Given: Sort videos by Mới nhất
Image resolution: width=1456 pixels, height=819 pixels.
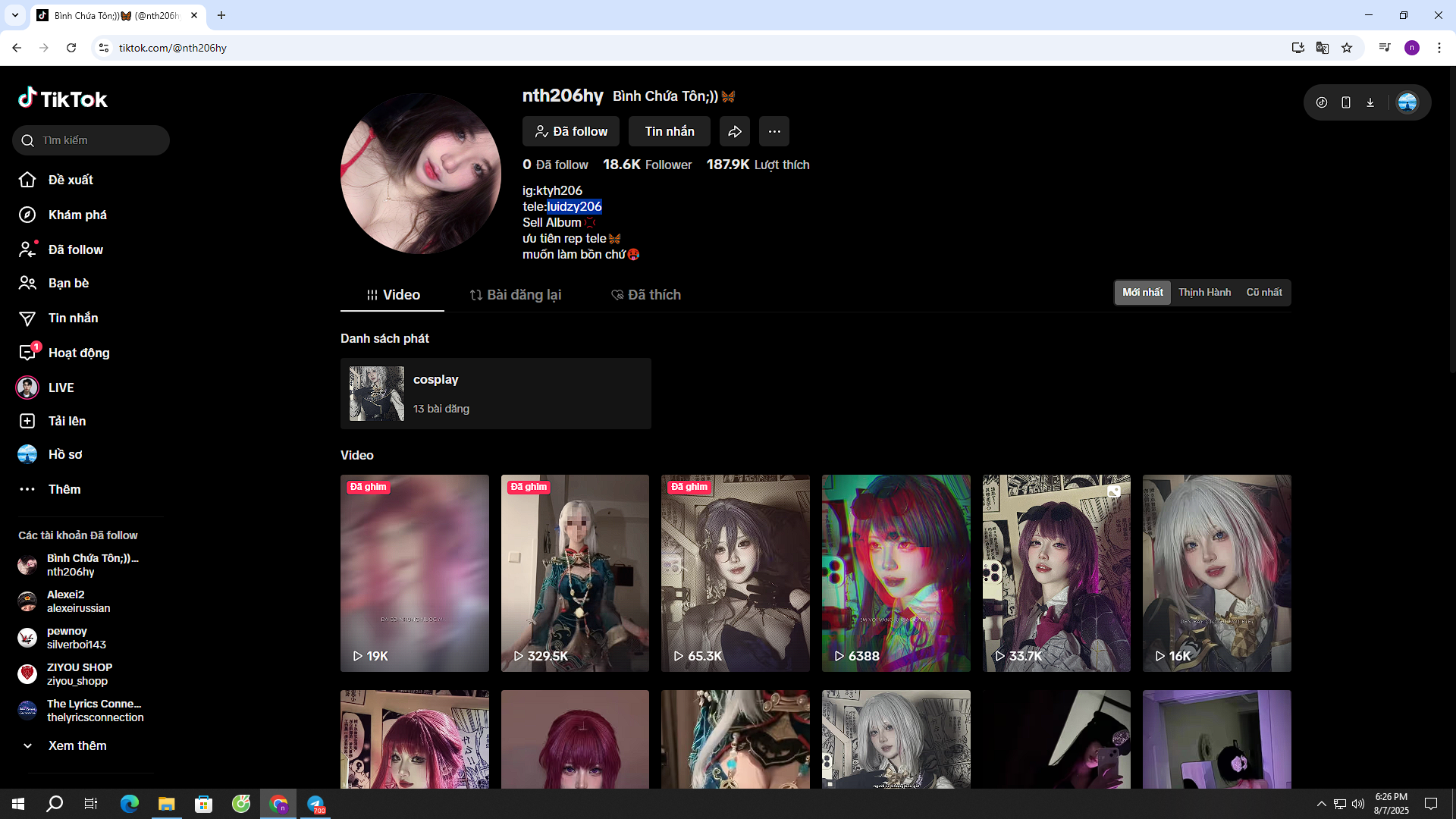Looking at the screenshot, I should click(x=1143, y=292).
